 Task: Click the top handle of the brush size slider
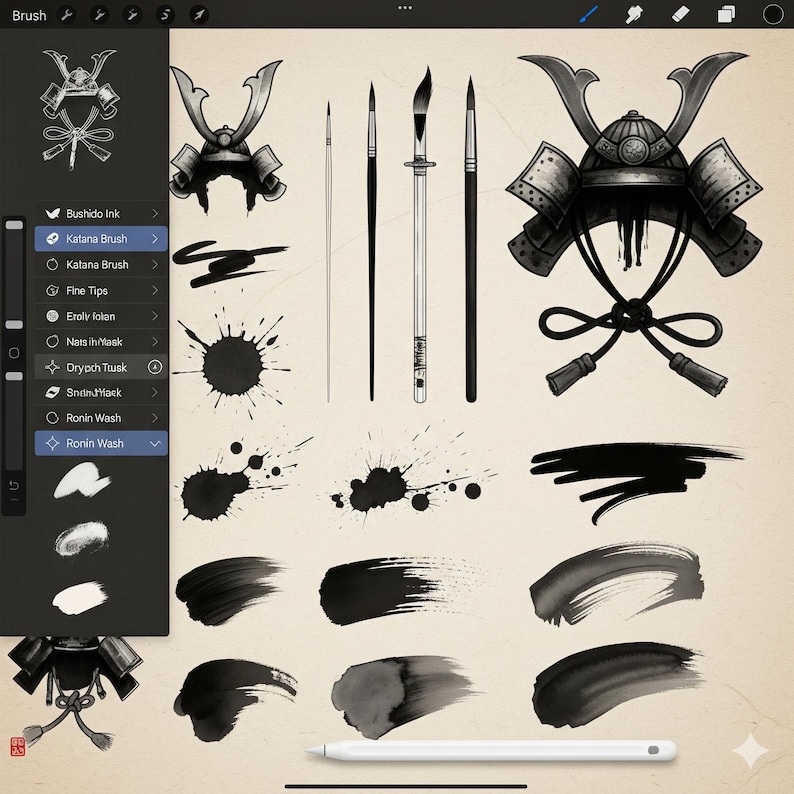[x=14, y=225]
